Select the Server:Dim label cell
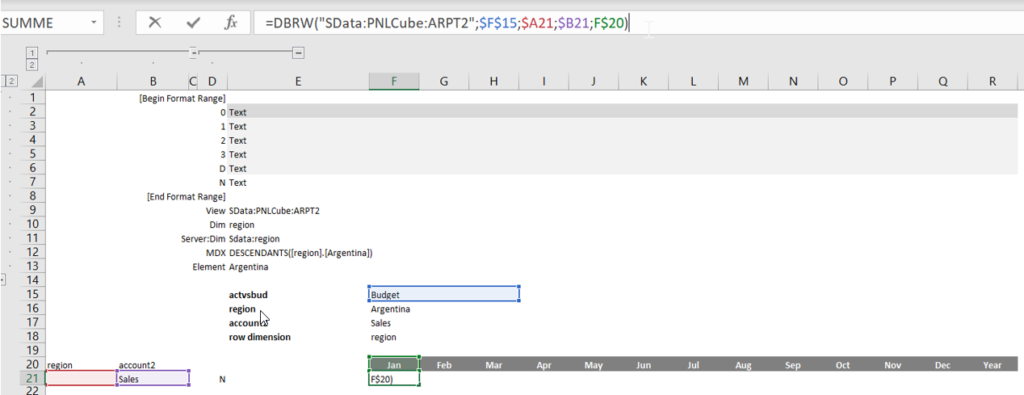This screenshot has width=1024, height=395. point(204,239)
